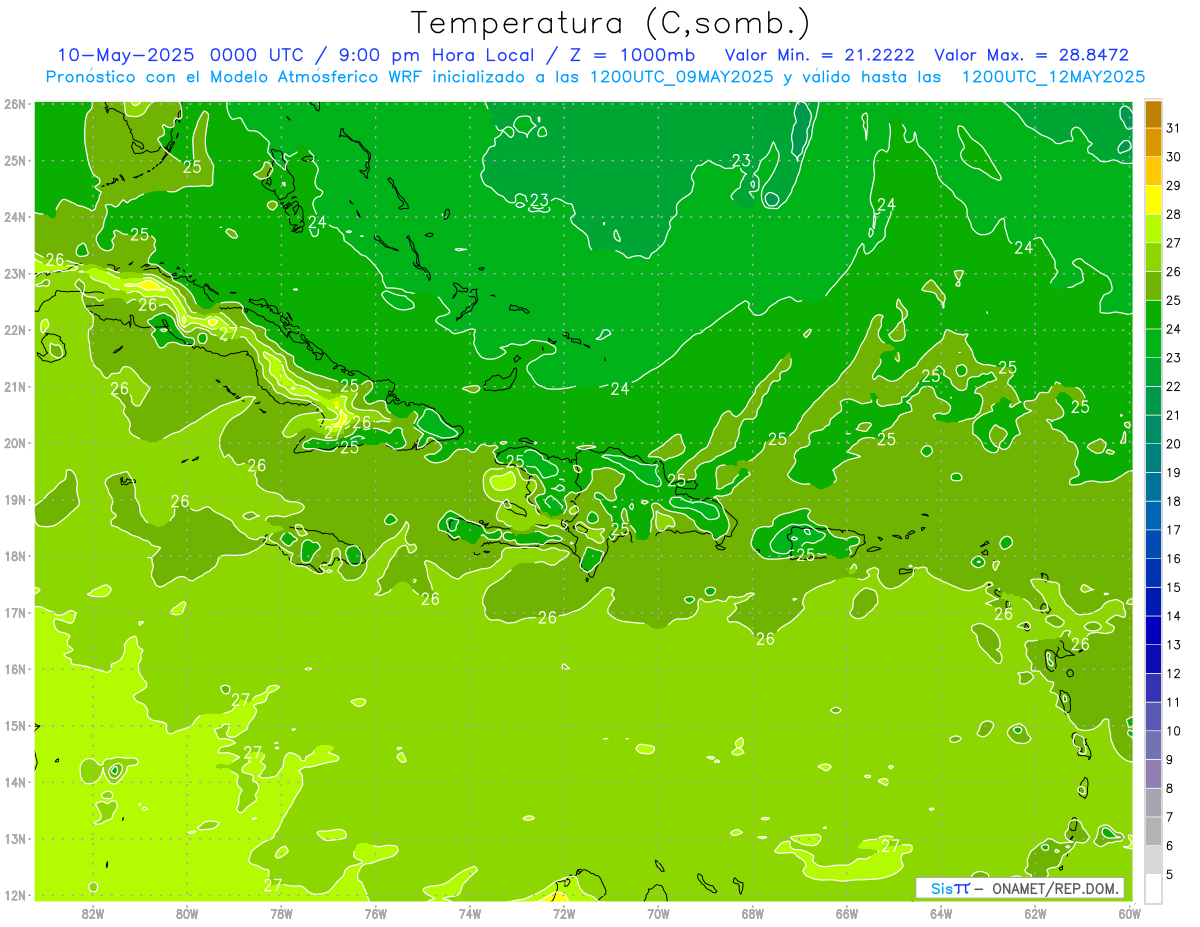The width and height of the screenshot is (1200, 927).
Task: Click the "ONAMET/REP.DOM." credit label
Action: click(x=1056, y=888)
